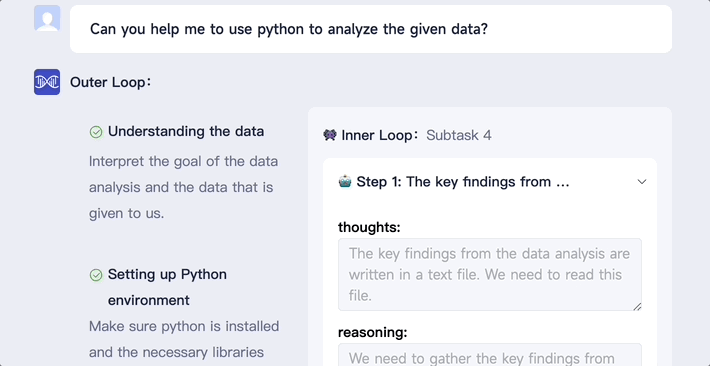Click the user message about analyzing data
Screen dimensions: 710x366
point(289,29)
